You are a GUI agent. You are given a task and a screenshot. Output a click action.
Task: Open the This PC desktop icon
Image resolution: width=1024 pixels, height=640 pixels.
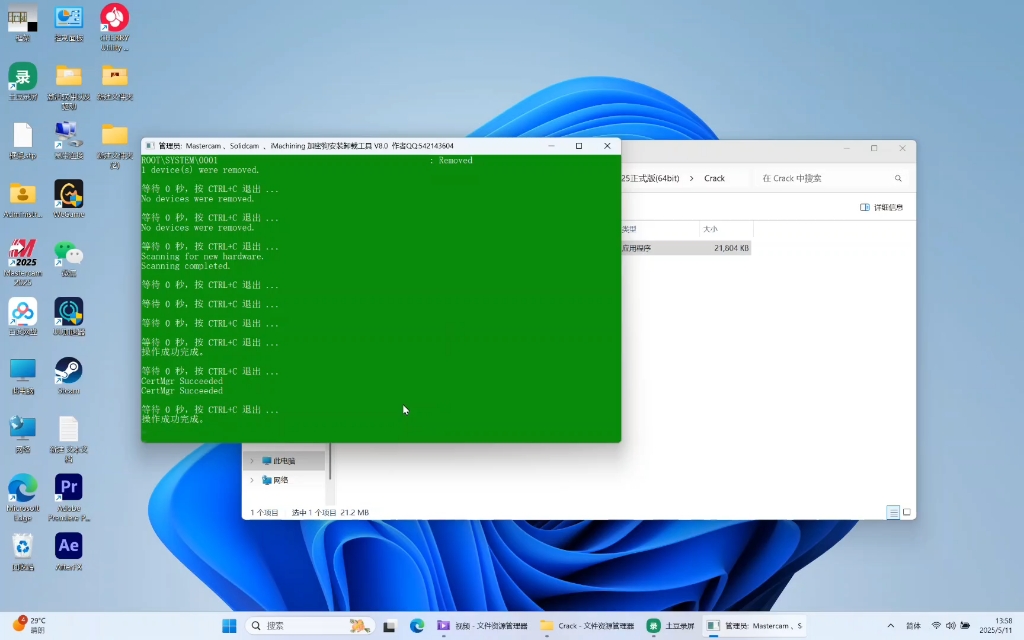click(22, 376)
